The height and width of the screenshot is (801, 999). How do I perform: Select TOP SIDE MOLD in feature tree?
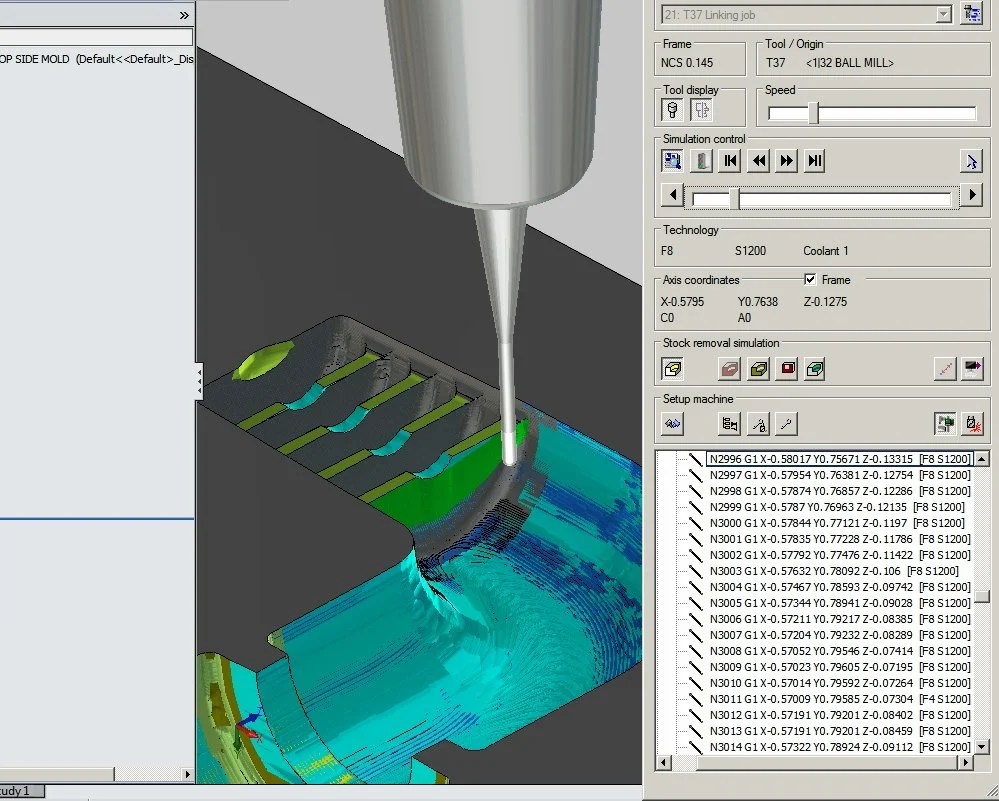click(x=60, y=59)
